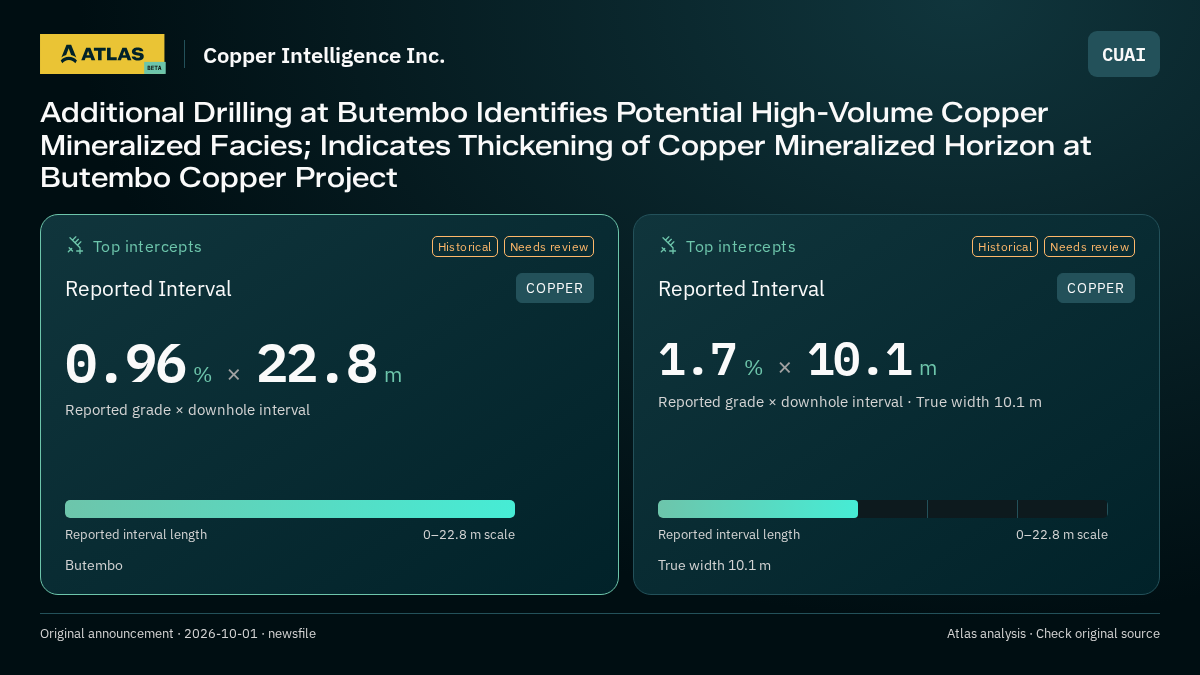Select the COPPER badge in the 0.96% card

pyautogui.click(x=555, y=288)
